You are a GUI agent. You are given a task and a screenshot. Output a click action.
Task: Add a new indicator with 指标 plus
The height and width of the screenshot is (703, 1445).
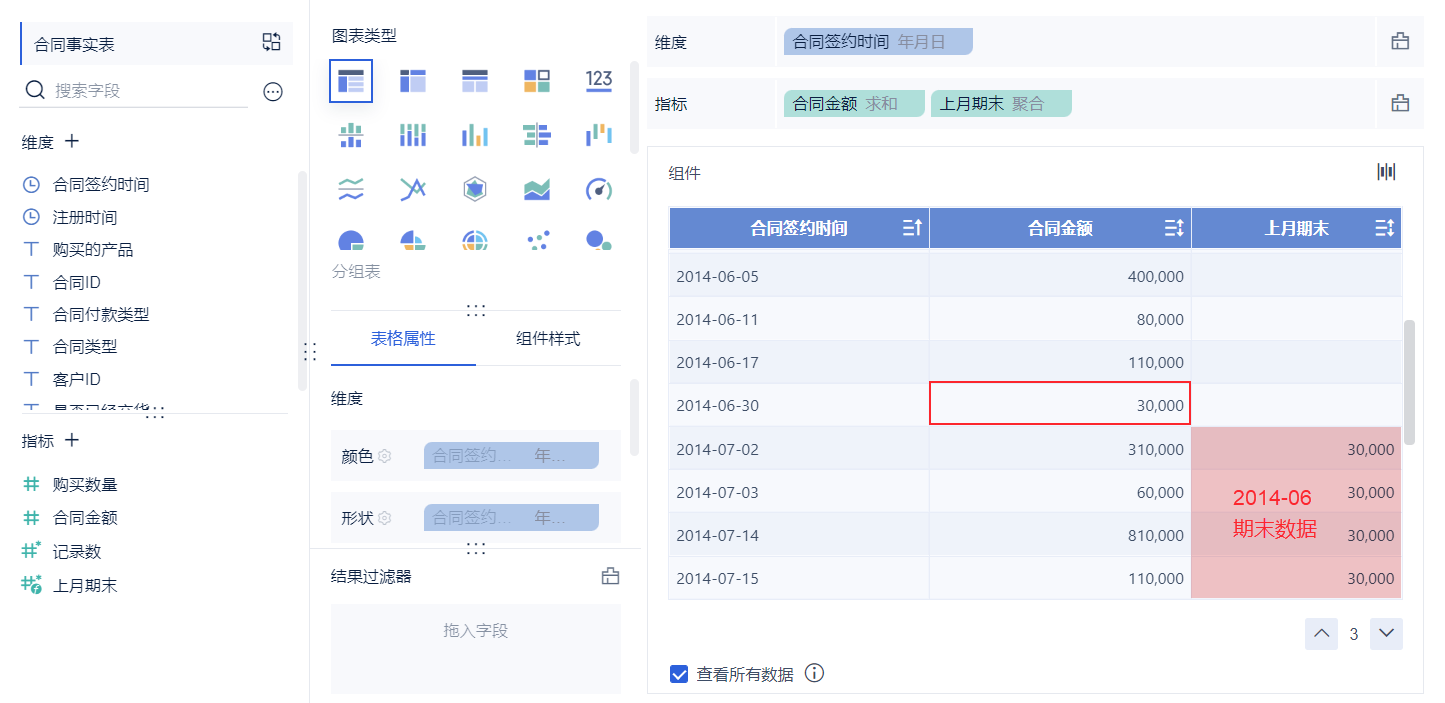[72, 440]
